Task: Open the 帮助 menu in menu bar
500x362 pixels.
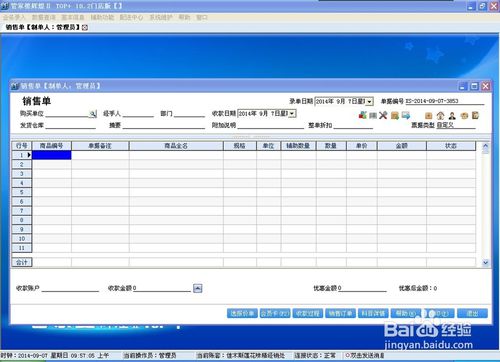Action: [x=184, y=17]
